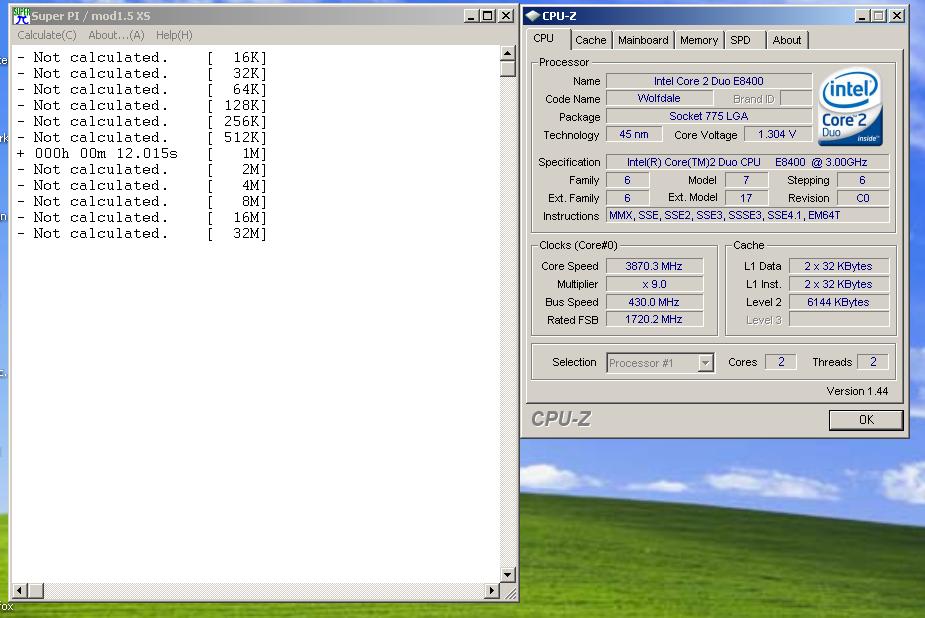Minimize the Super PI window
Image resolution: width=925 pixels, height=618 pixels.
(471, 16)
